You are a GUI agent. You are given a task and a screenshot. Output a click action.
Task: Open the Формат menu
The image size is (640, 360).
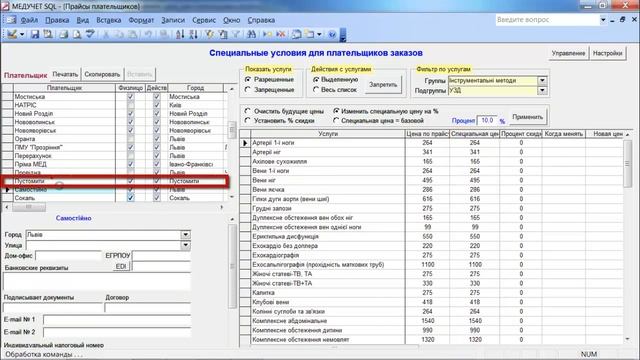pyautogui.click(x=141, y=20)
